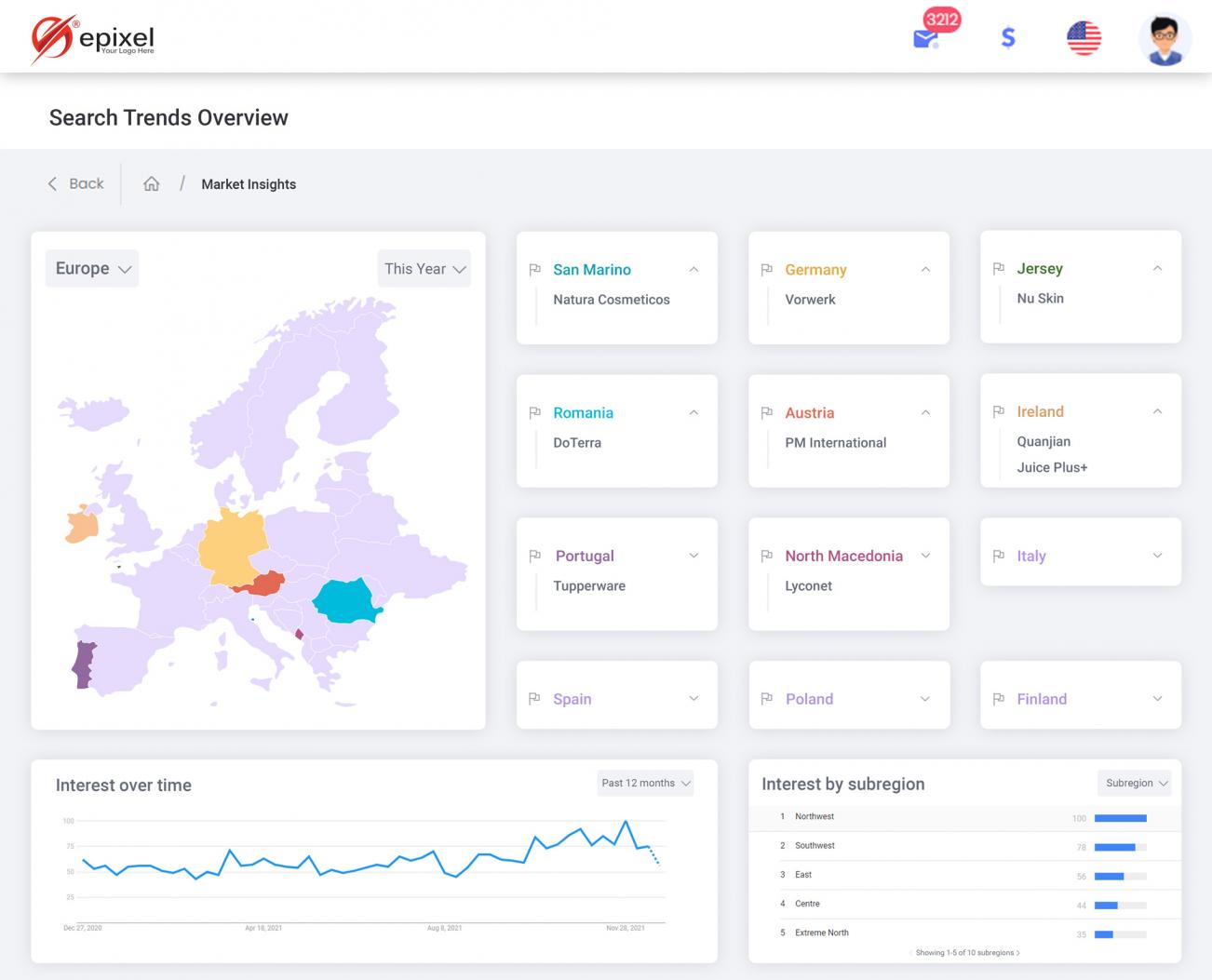
Task: Click the flag icon beside Jersey
Action: coord(998,268)
